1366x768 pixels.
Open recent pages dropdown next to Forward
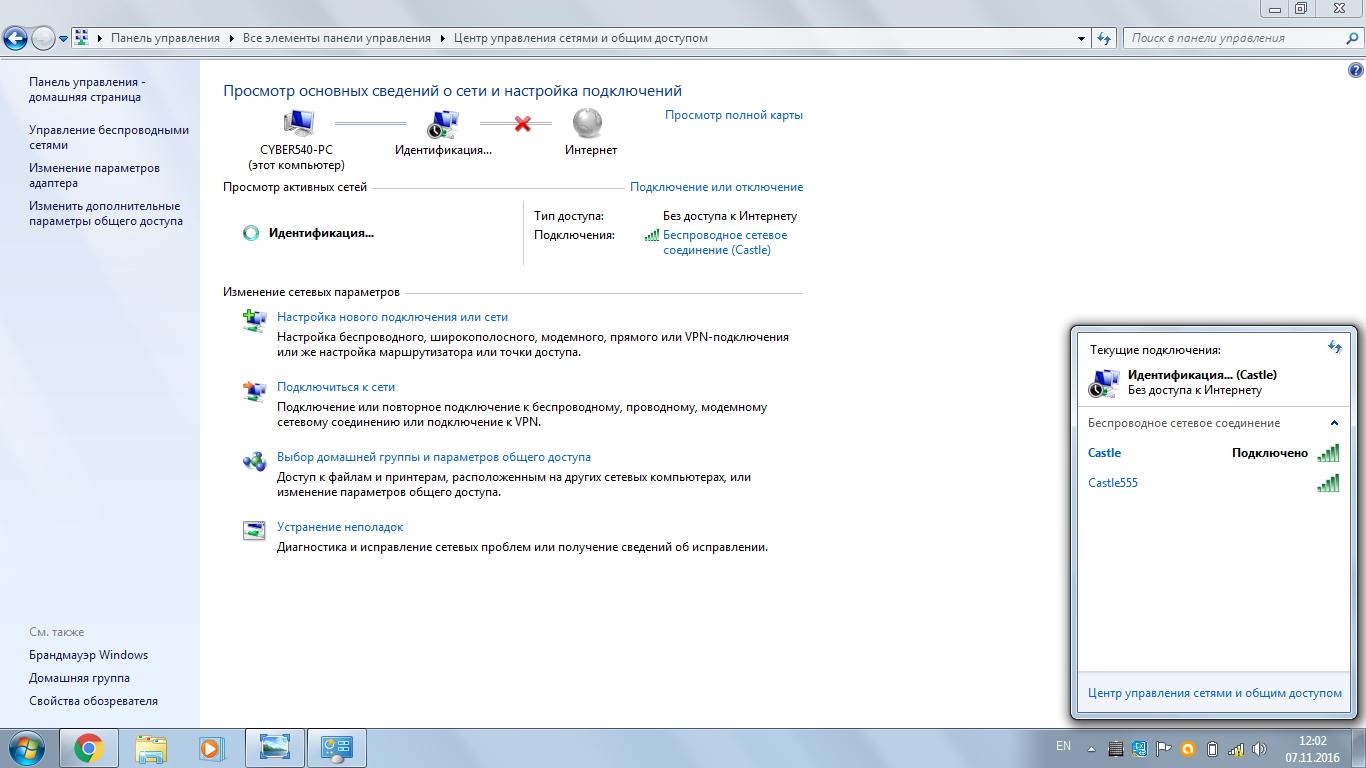tap(64, 39)
